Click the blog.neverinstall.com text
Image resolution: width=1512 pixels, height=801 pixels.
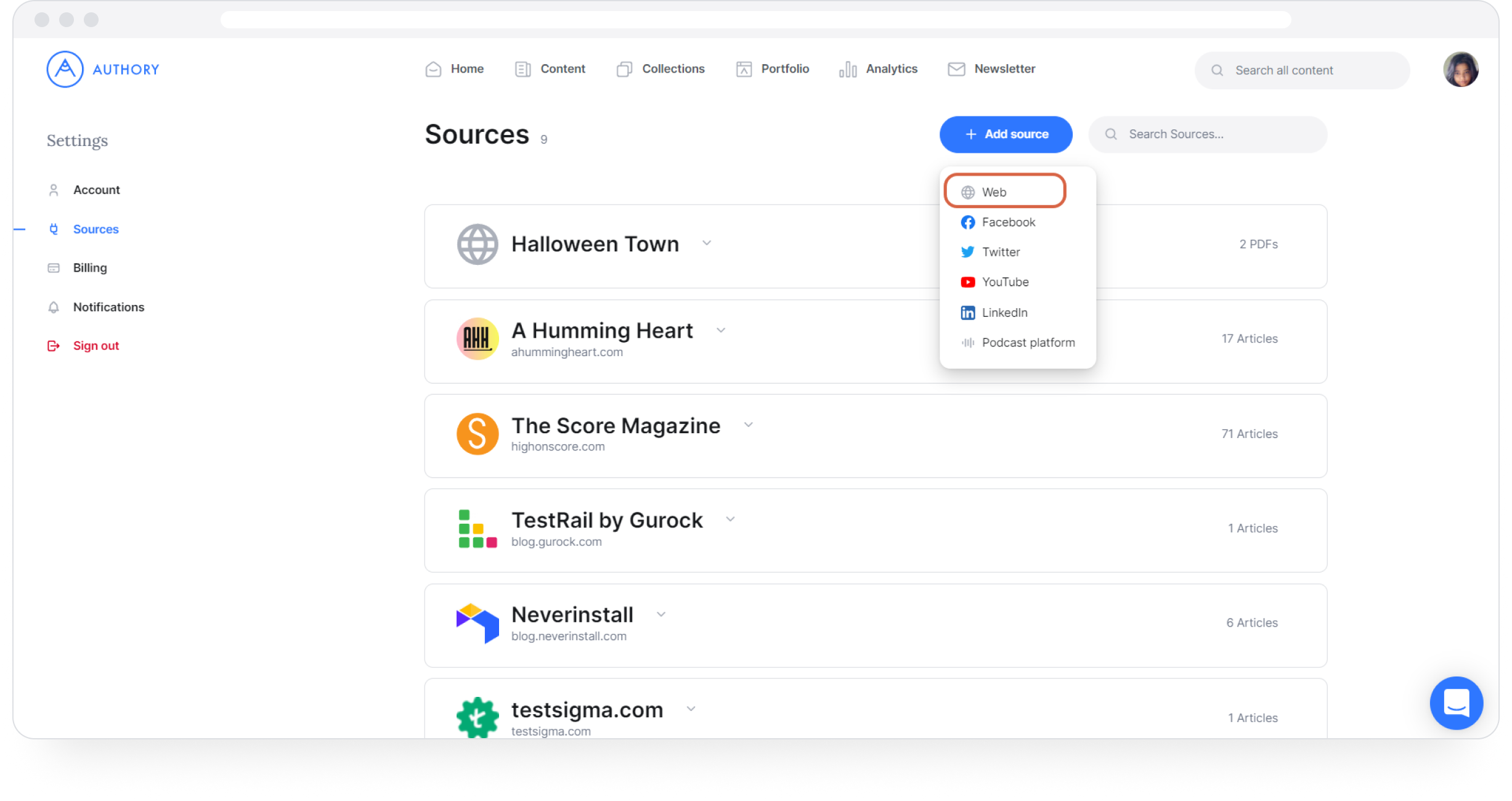[569, 636]
